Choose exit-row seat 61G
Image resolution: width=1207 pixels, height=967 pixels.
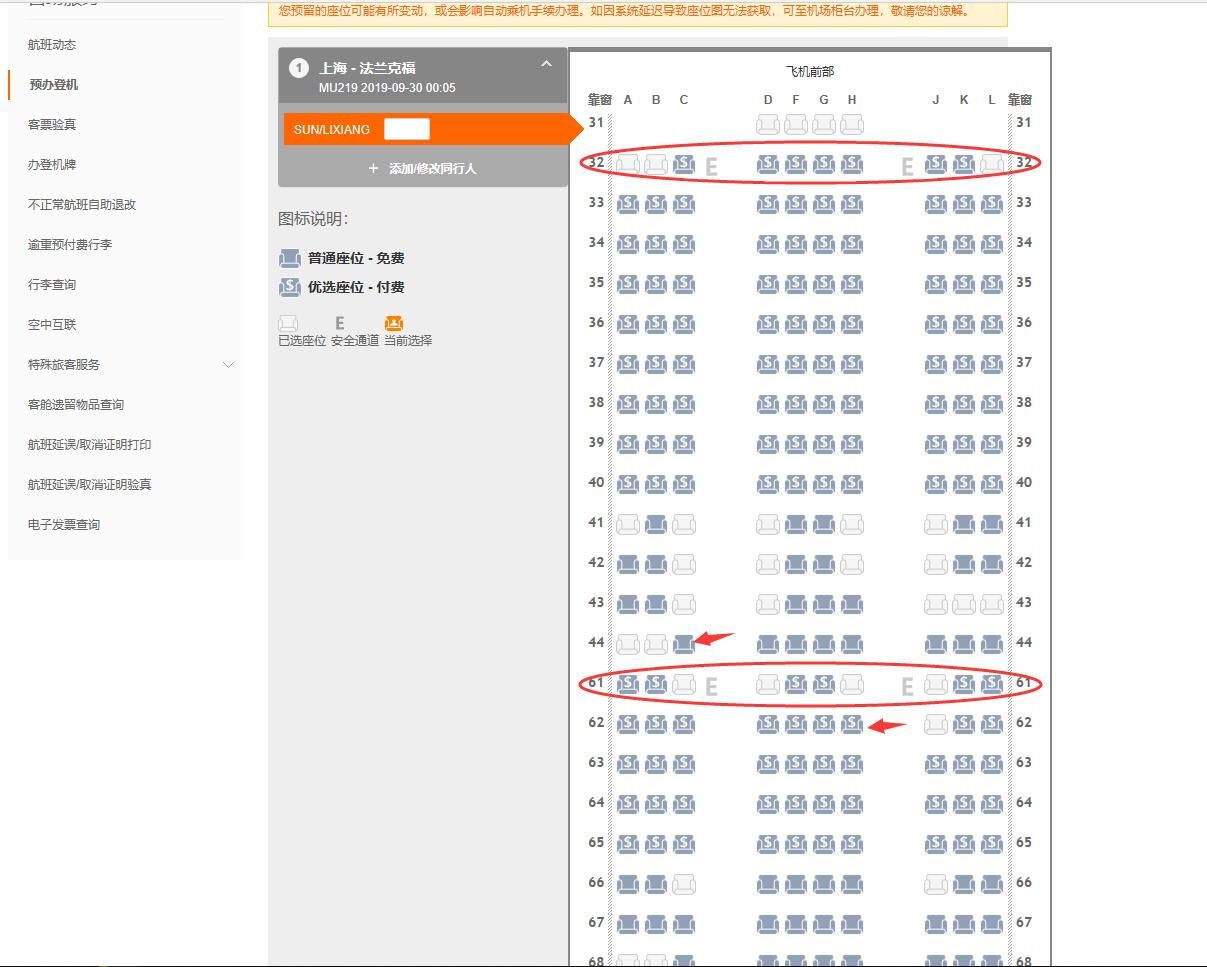point(824,684)
